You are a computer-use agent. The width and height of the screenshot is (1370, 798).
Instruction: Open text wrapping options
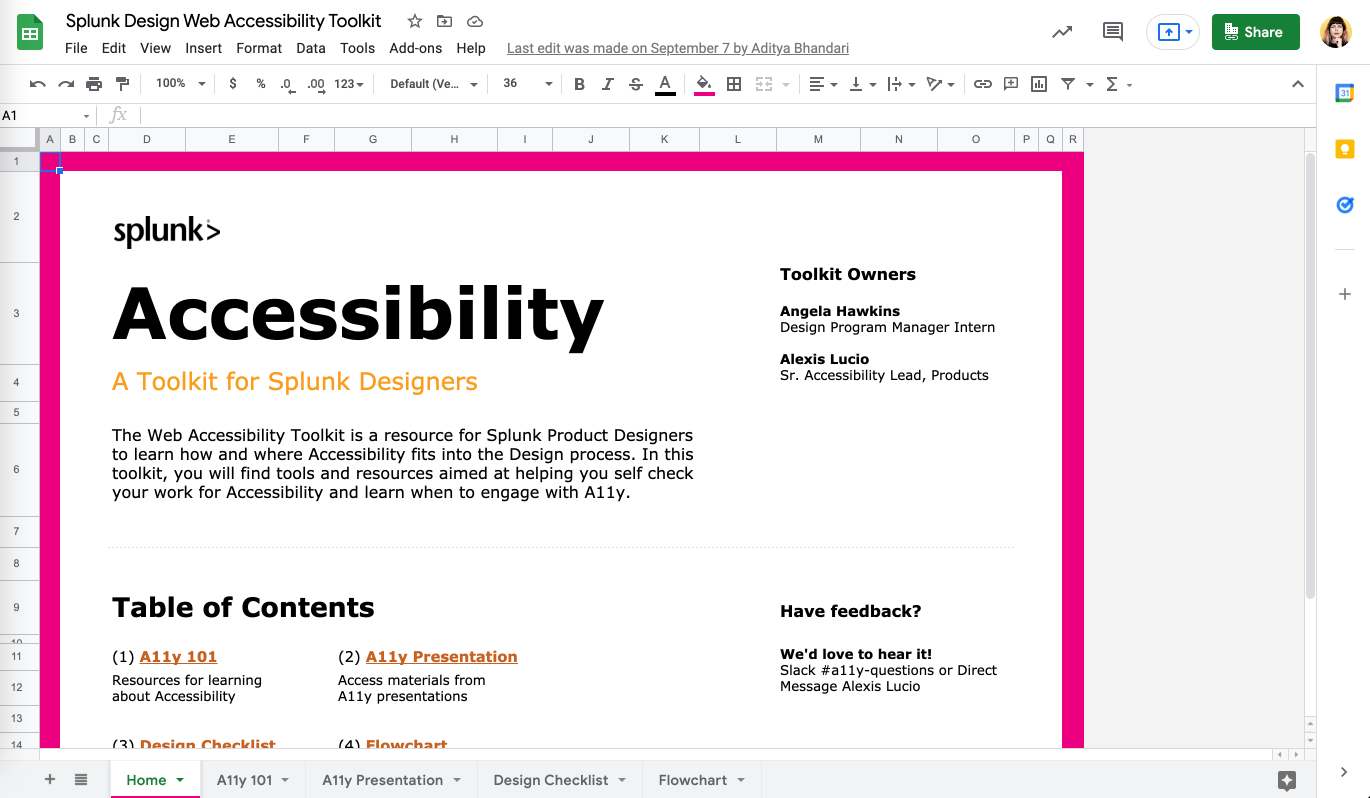(x=900, y=84)
